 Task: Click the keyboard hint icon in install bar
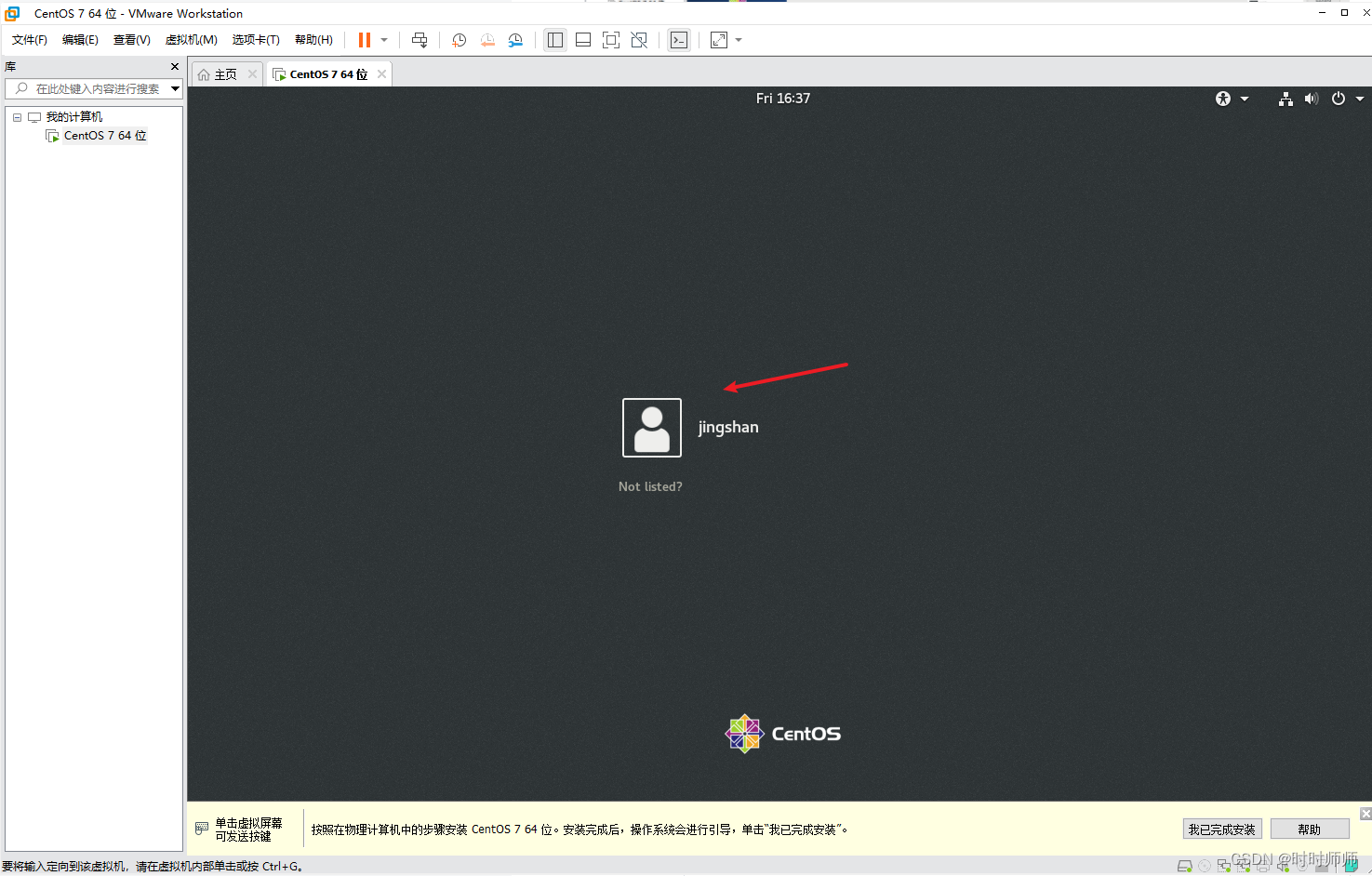point(202,828)
